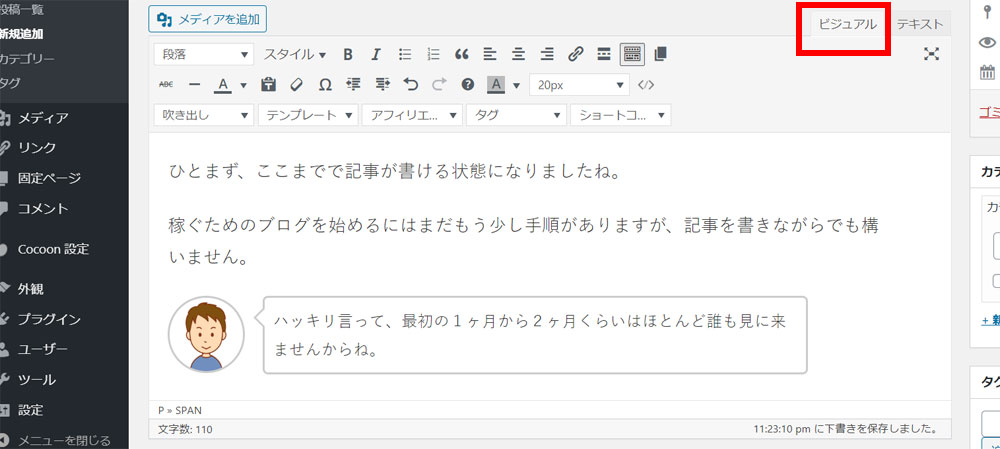1000x449 pixels.
Task: Collapse sidebar with メニューを閉じる
Action: click(x=63, y=440)
